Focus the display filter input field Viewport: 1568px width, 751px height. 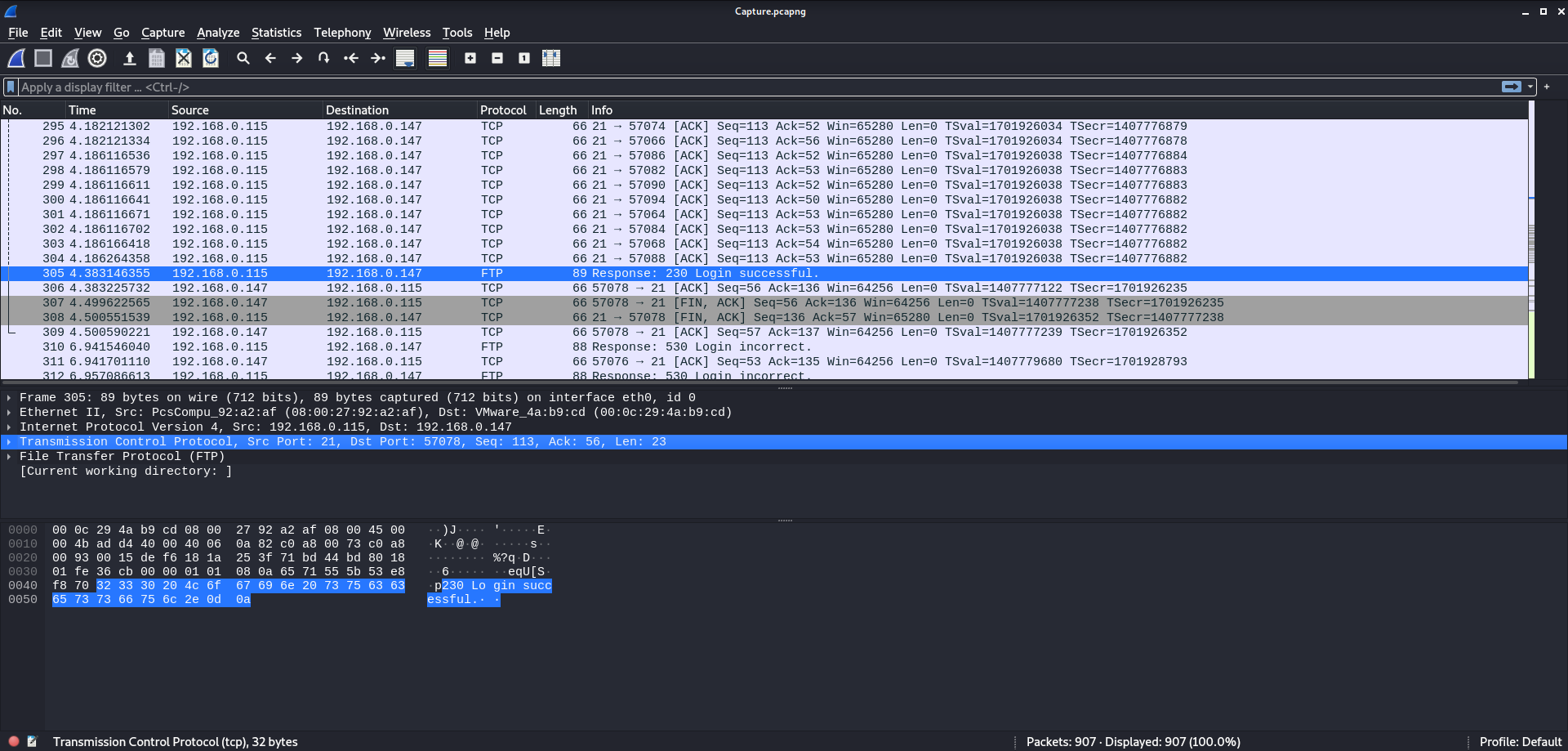pyautogui.click(x=758, y=87)
